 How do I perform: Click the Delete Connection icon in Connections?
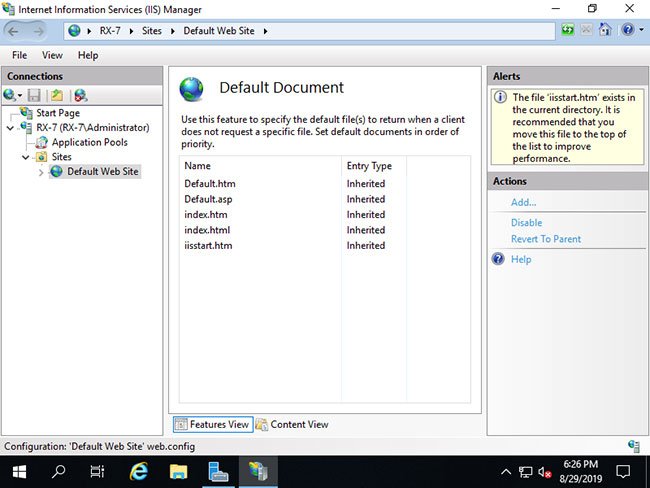(x=80, y=95)
